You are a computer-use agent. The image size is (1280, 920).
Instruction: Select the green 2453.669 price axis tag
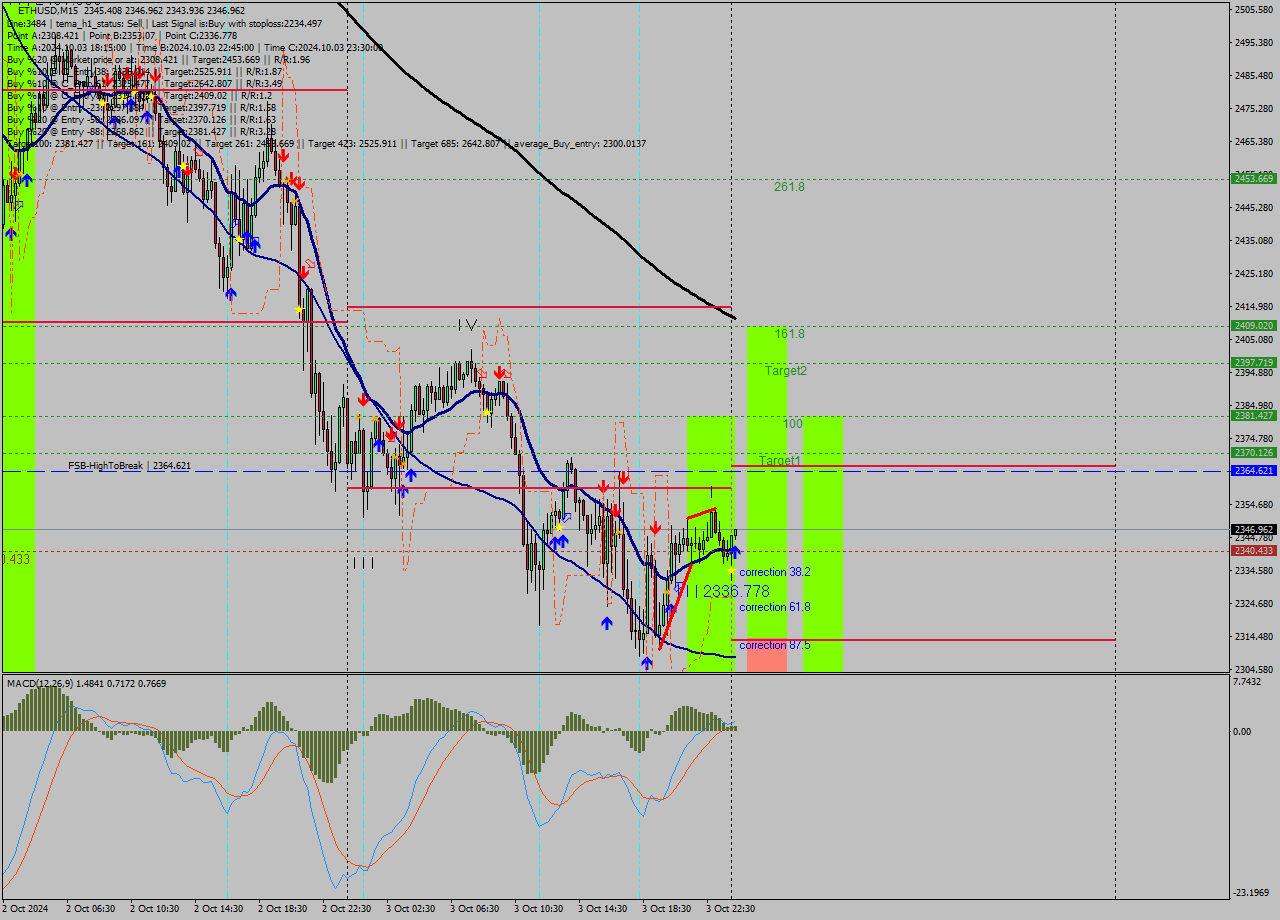[1253, 179]
